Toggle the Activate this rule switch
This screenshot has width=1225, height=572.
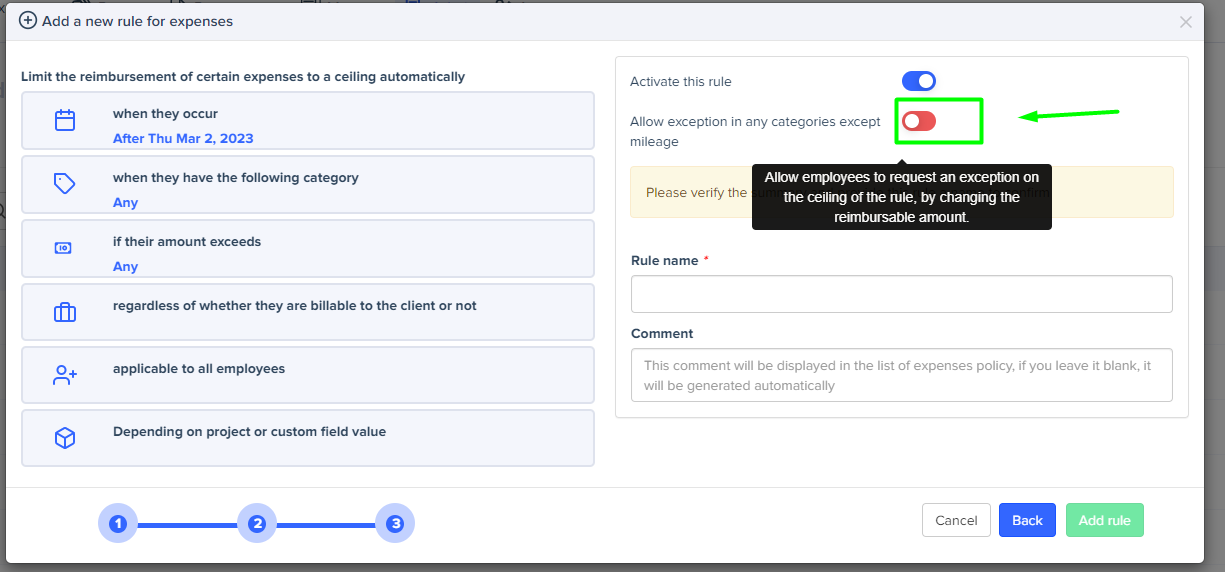pos(919,81)
